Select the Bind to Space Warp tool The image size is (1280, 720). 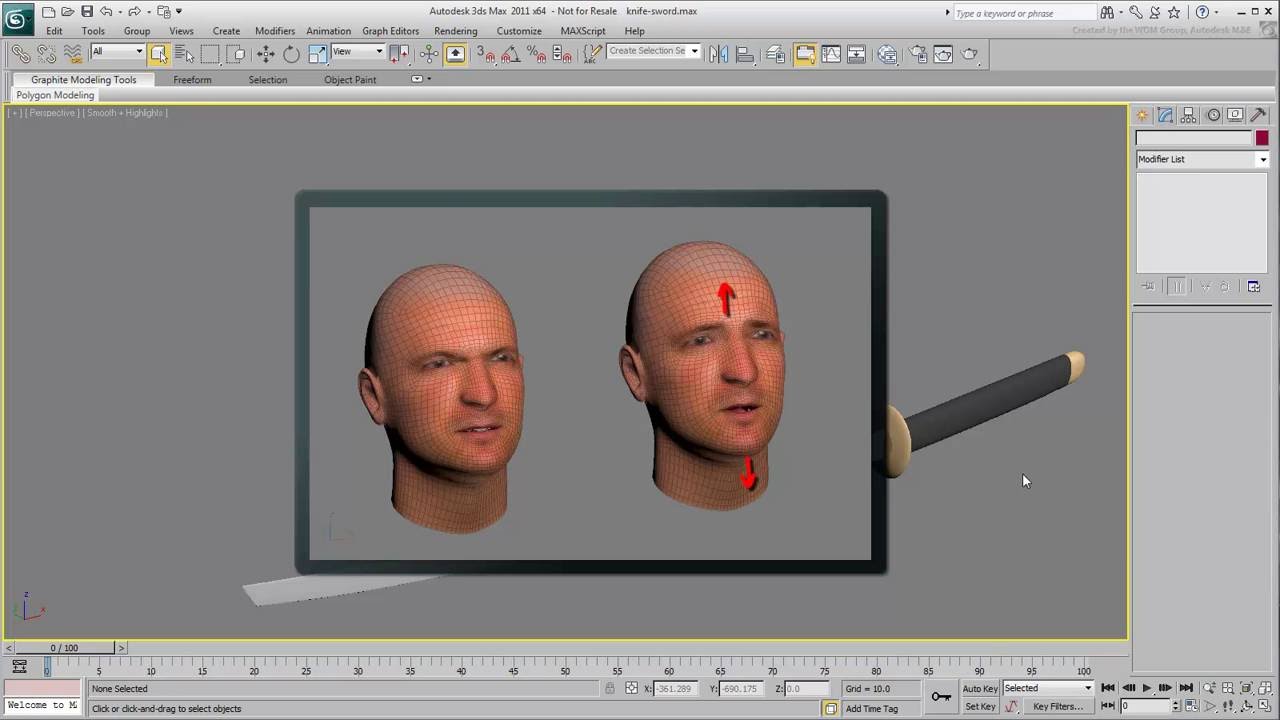(72, 54)
